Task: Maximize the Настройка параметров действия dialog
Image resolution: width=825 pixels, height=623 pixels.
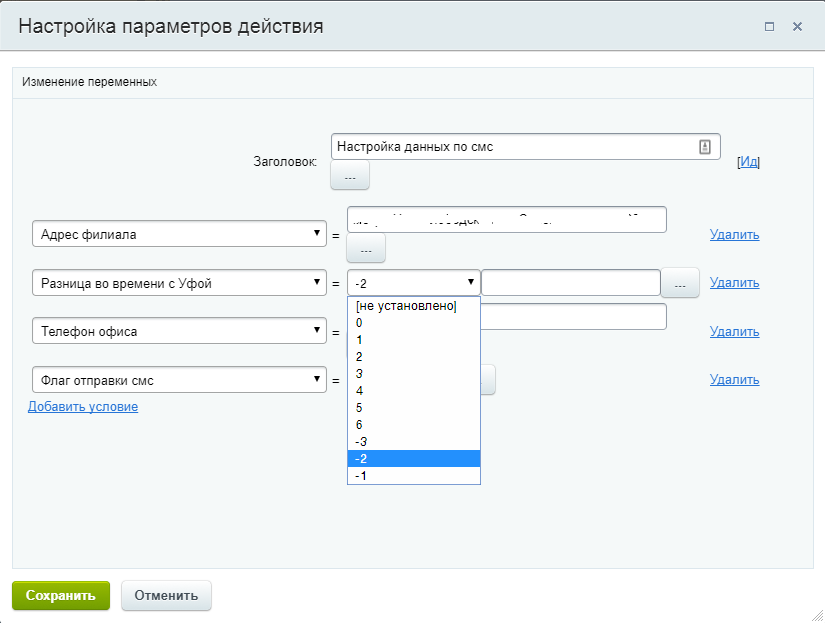Action: pos(769,26)
